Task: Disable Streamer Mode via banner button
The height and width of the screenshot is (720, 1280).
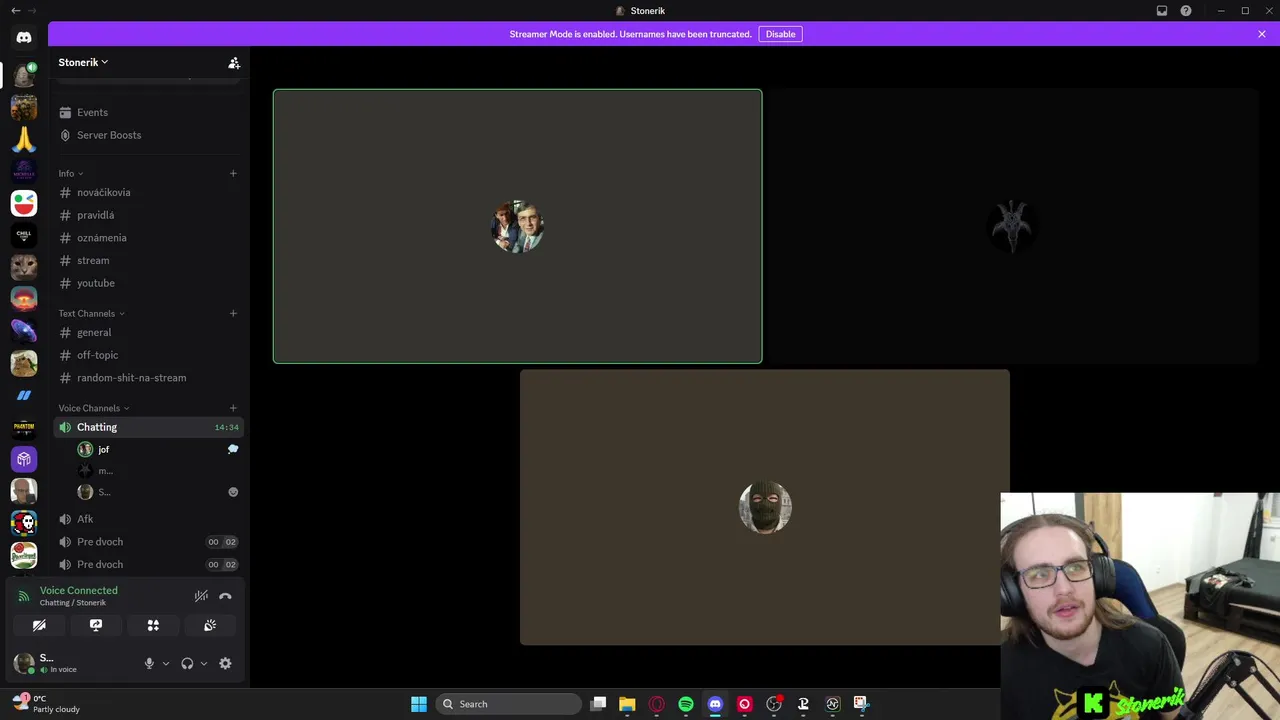Action: pos(780,34)
